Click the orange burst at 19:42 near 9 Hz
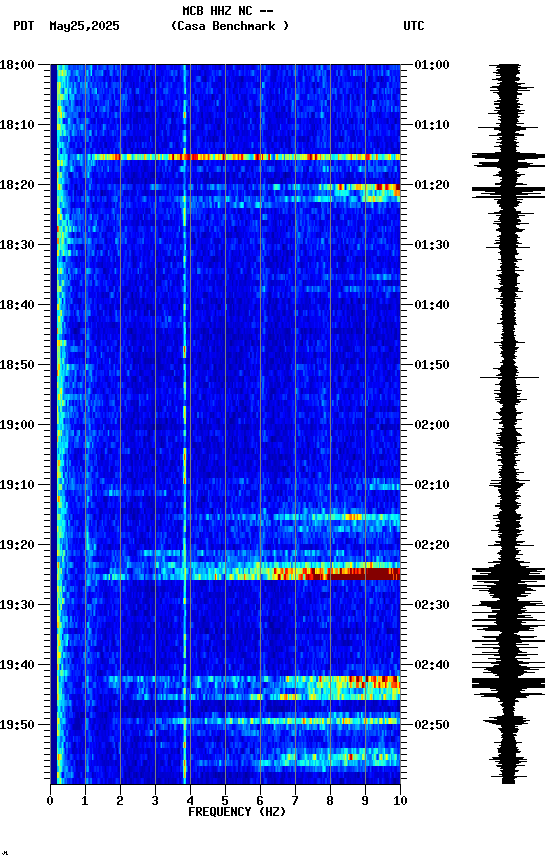The image size is (552, 864). coord(372,682)
